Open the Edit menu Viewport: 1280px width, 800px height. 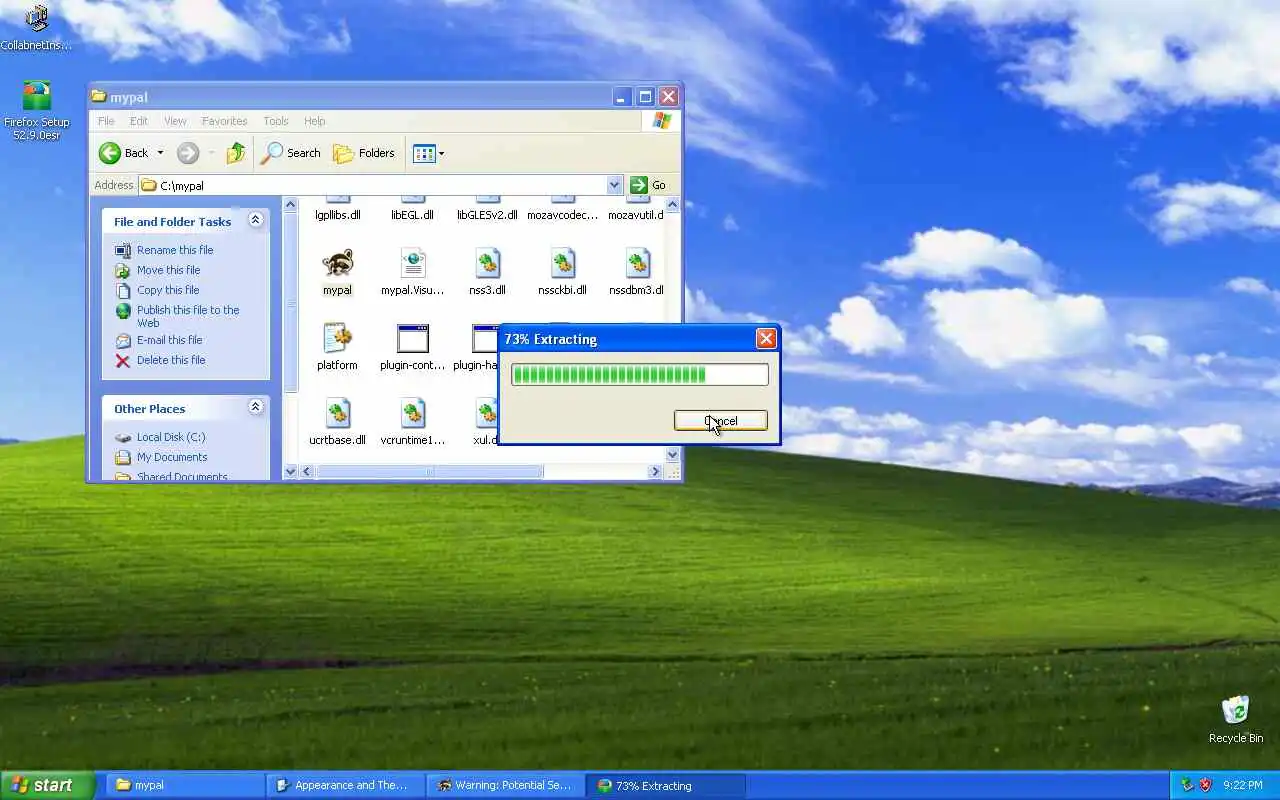139,121
